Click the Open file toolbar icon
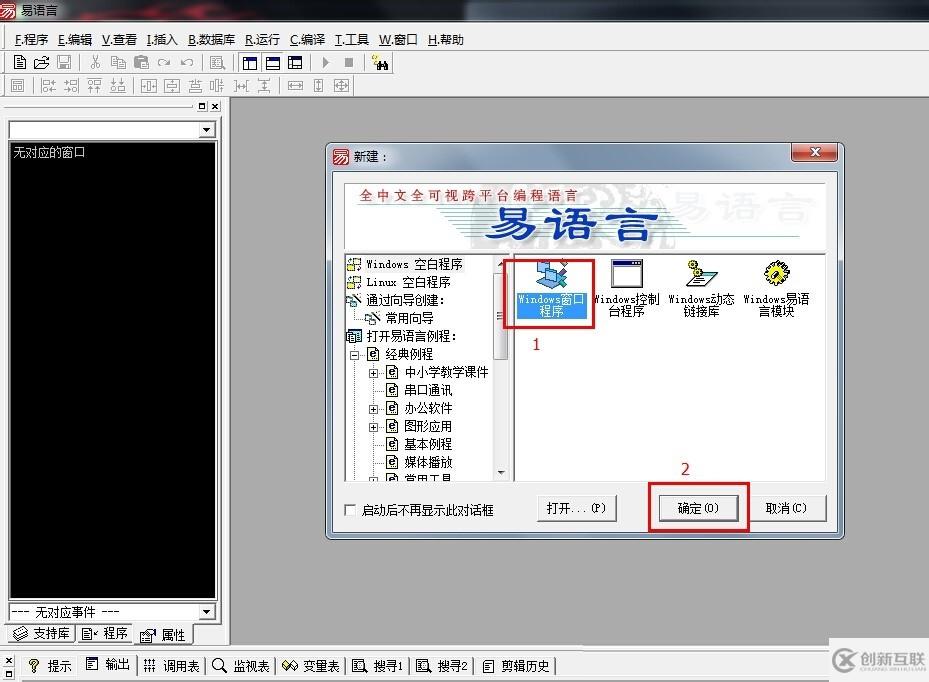Image resolution: width=929 pixels, height=682 pixels. [40, 62]
